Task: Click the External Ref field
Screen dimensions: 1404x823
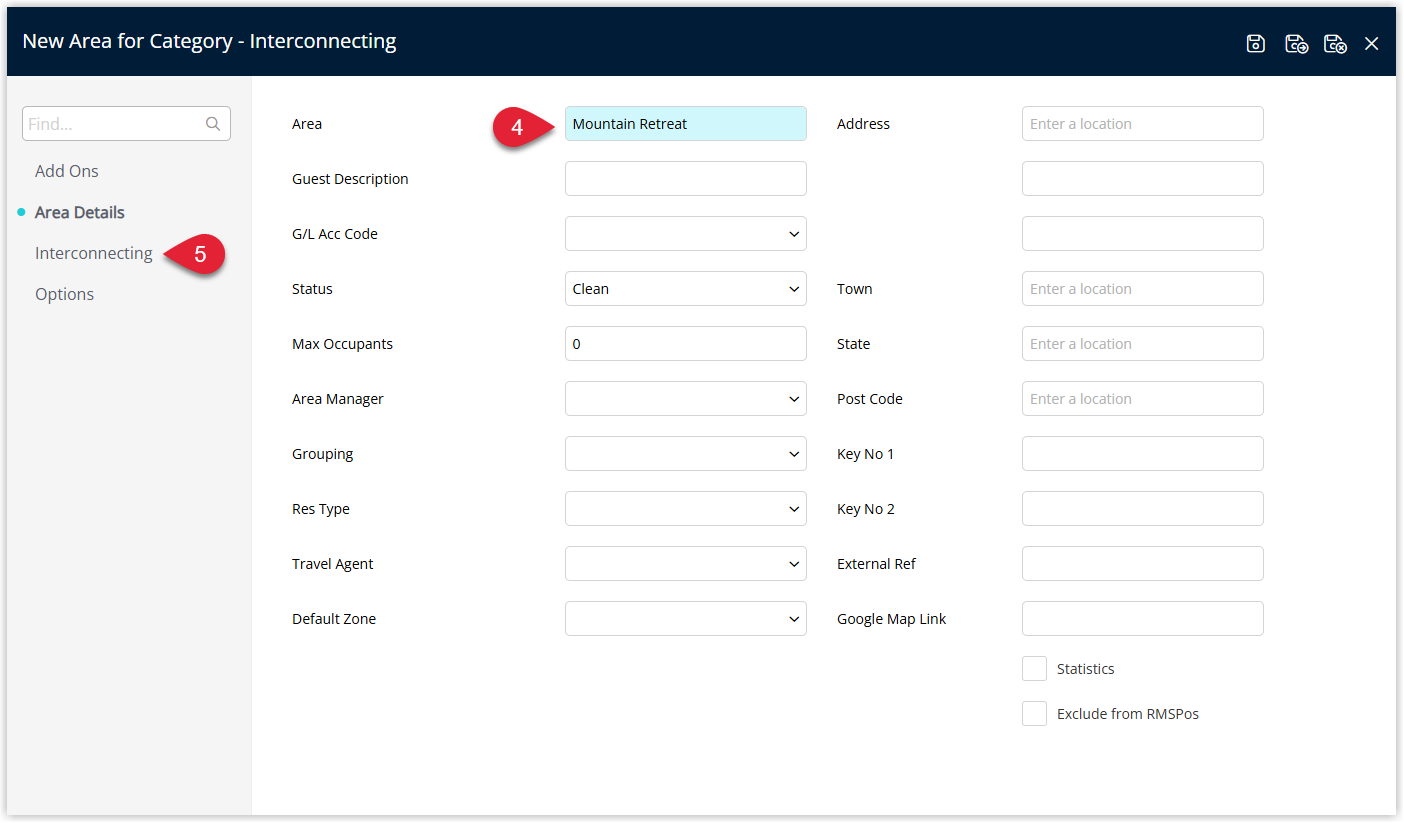Action: point(1143,564)
